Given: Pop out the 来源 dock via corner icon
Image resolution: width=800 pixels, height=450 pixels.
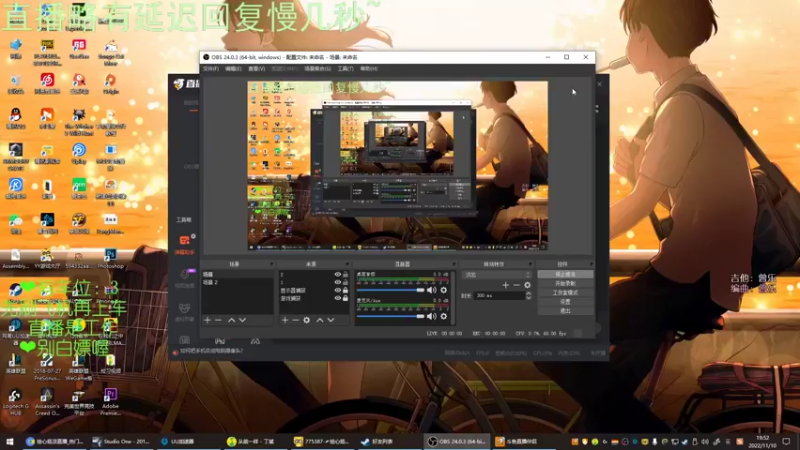Looking at the screenshot, I should coord(347,264).
